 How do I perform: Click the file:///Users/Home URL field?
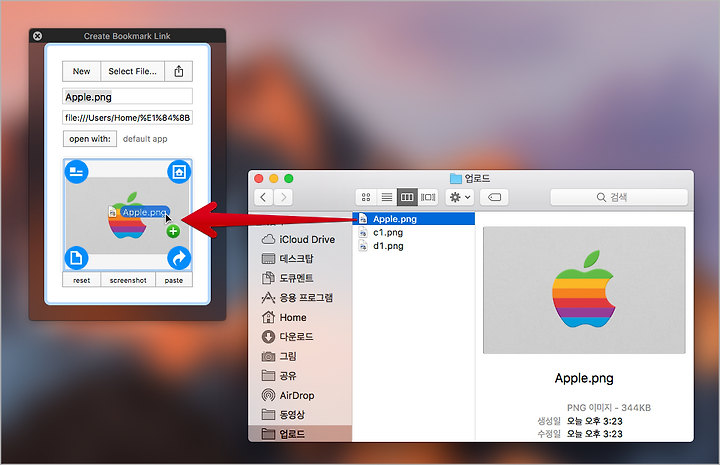pos(127,118)
